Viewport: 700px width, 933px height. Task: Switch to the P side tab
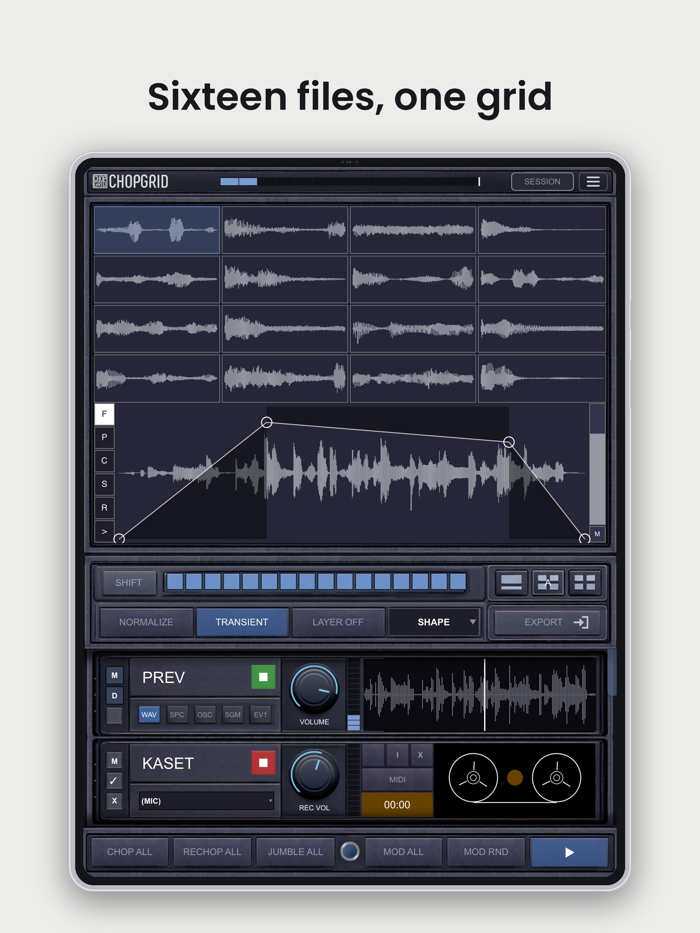[104, 437]
